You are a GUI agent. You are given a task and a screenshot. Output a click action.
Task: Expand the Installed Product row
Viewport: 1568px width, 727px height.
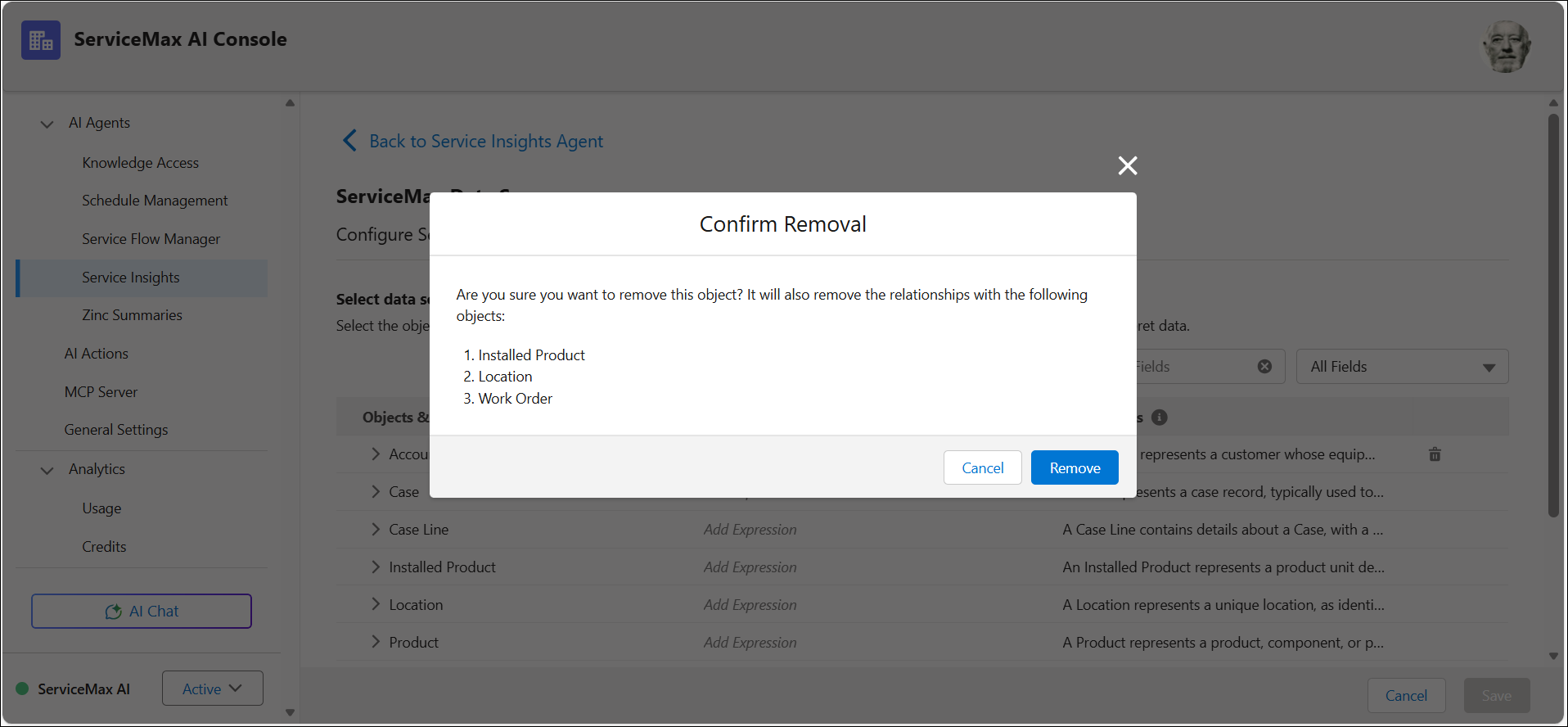tap(376, 567)
